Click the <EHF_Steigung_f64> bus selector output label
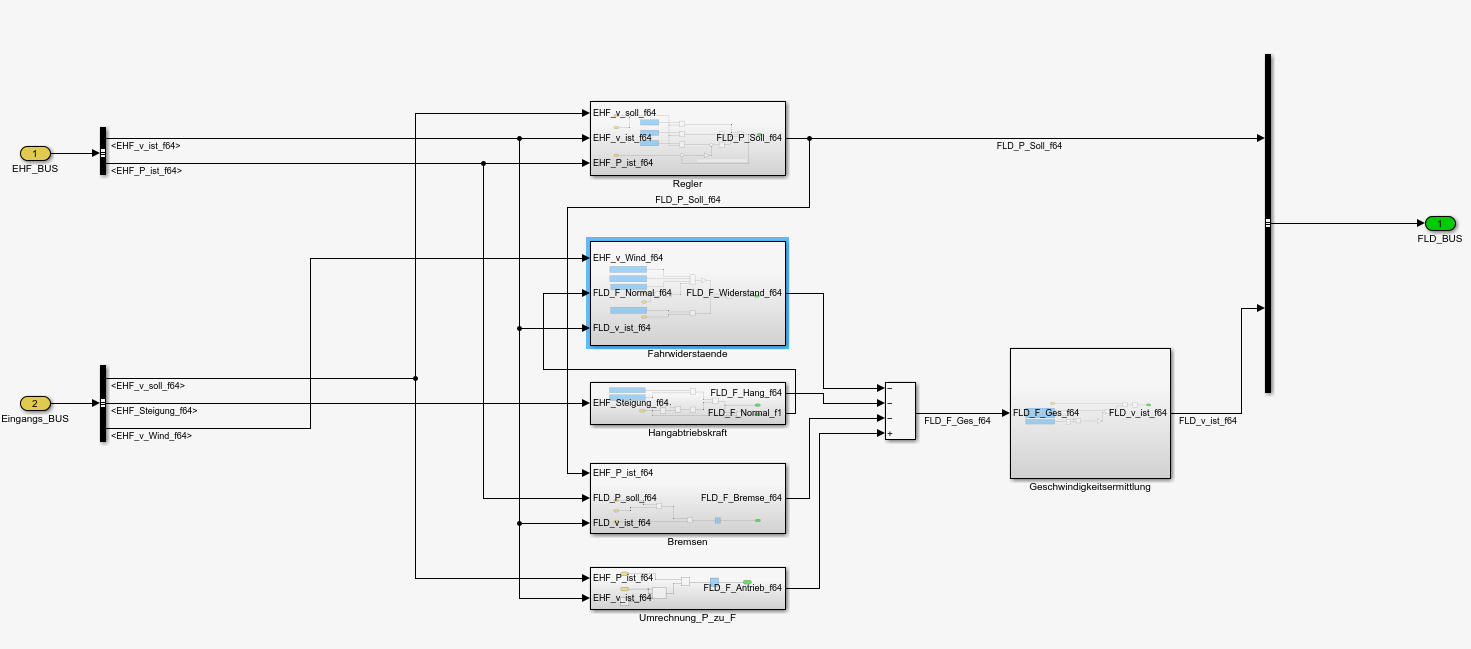The height and width of the screenshot is (649, 1471). pyautogui.click(x=154, y=411)
